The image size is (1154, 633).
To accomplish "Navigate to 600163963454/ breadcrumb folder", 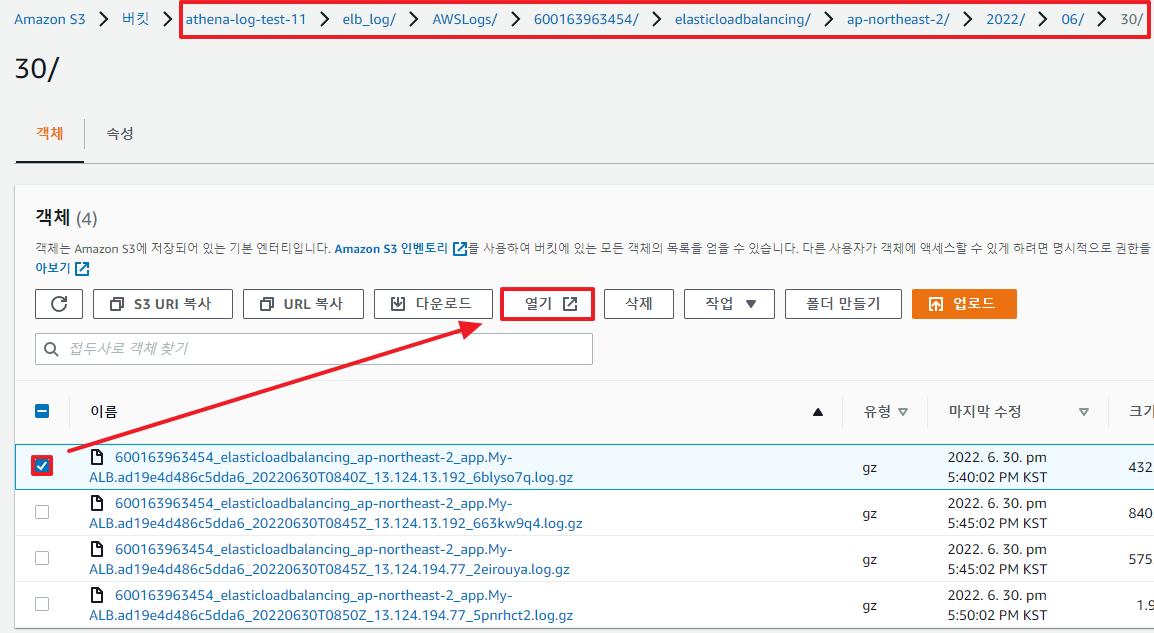I will point(587,19).
